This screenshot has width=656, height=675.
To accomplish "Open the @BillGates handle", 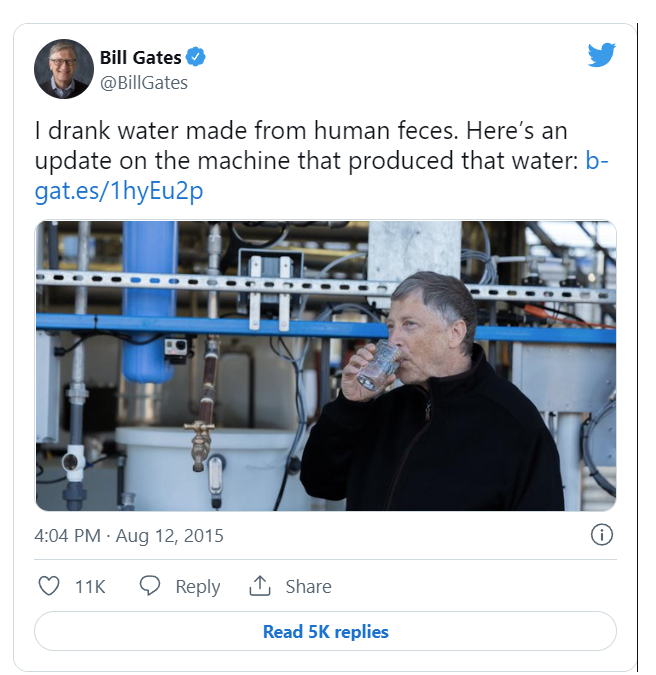I will click(x=144, y=83).
